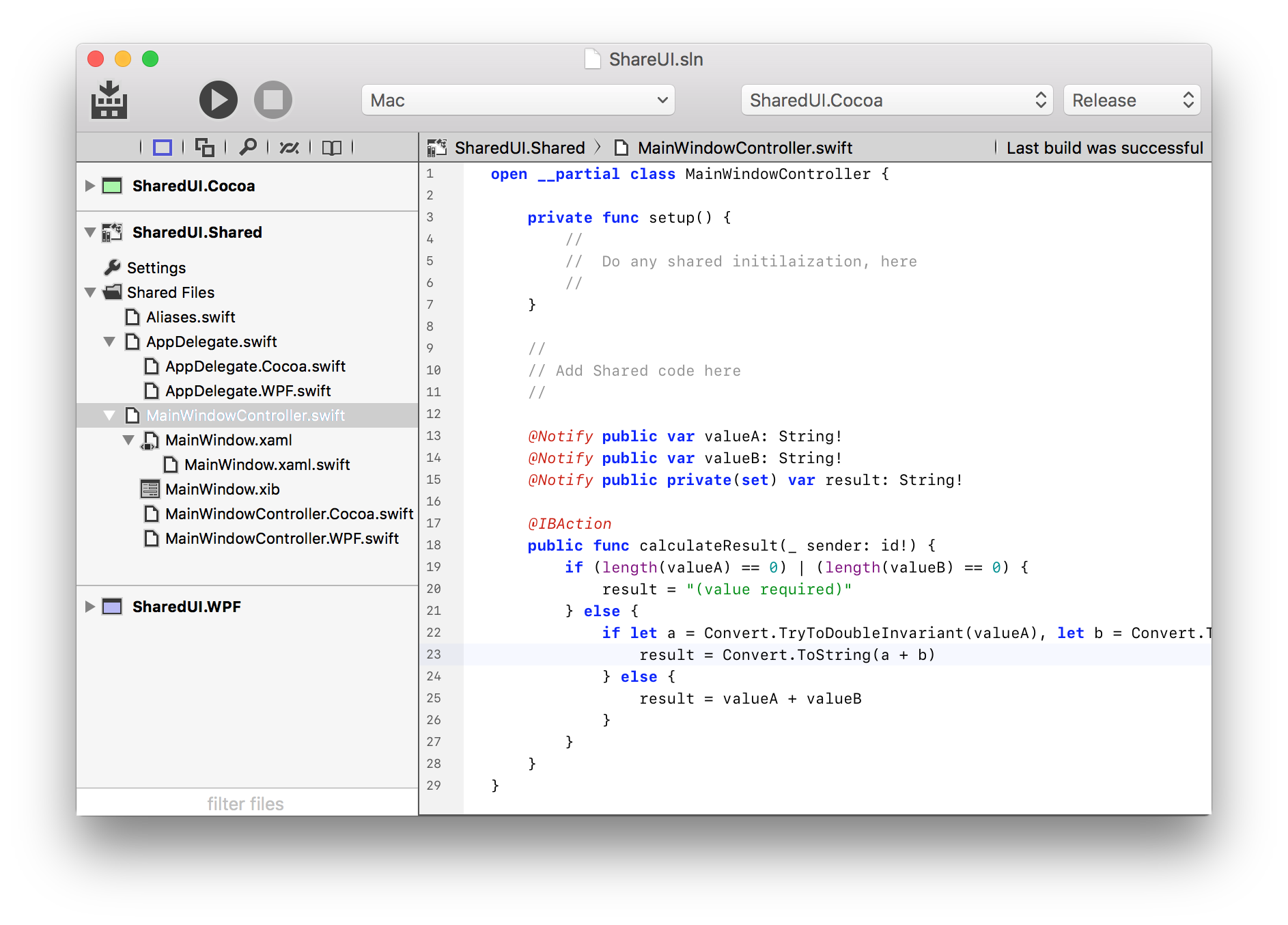The image size is (1288, 925).
Task: Expand the SharedUI.Cocoa project node
Action: (89, 186)
